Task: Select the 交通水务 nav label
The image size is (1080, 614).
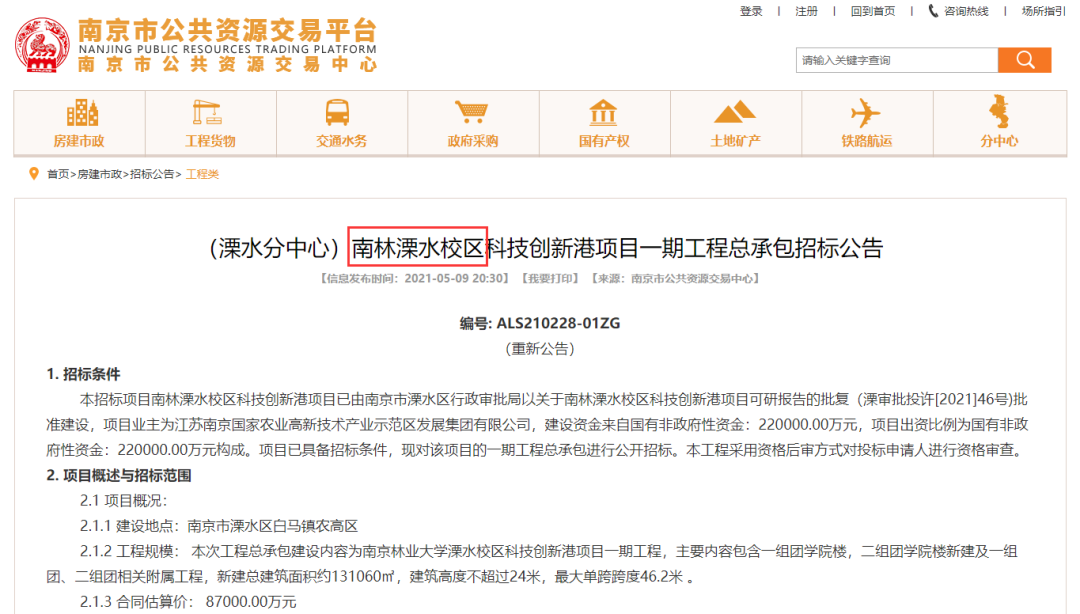Action: [x=341, y=141]
